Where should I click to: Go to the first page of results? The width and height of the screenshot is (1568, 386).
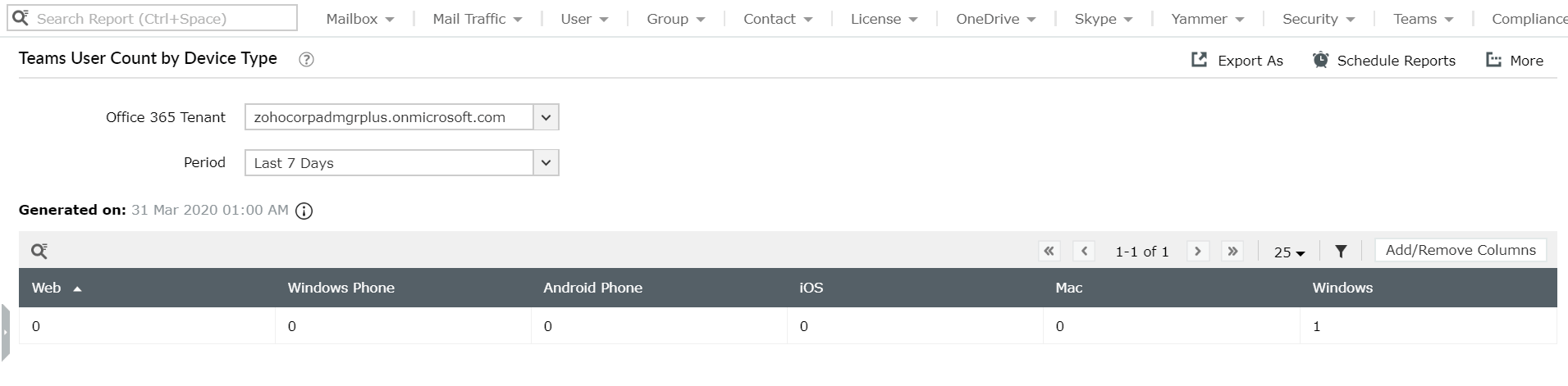point(1049,251)
